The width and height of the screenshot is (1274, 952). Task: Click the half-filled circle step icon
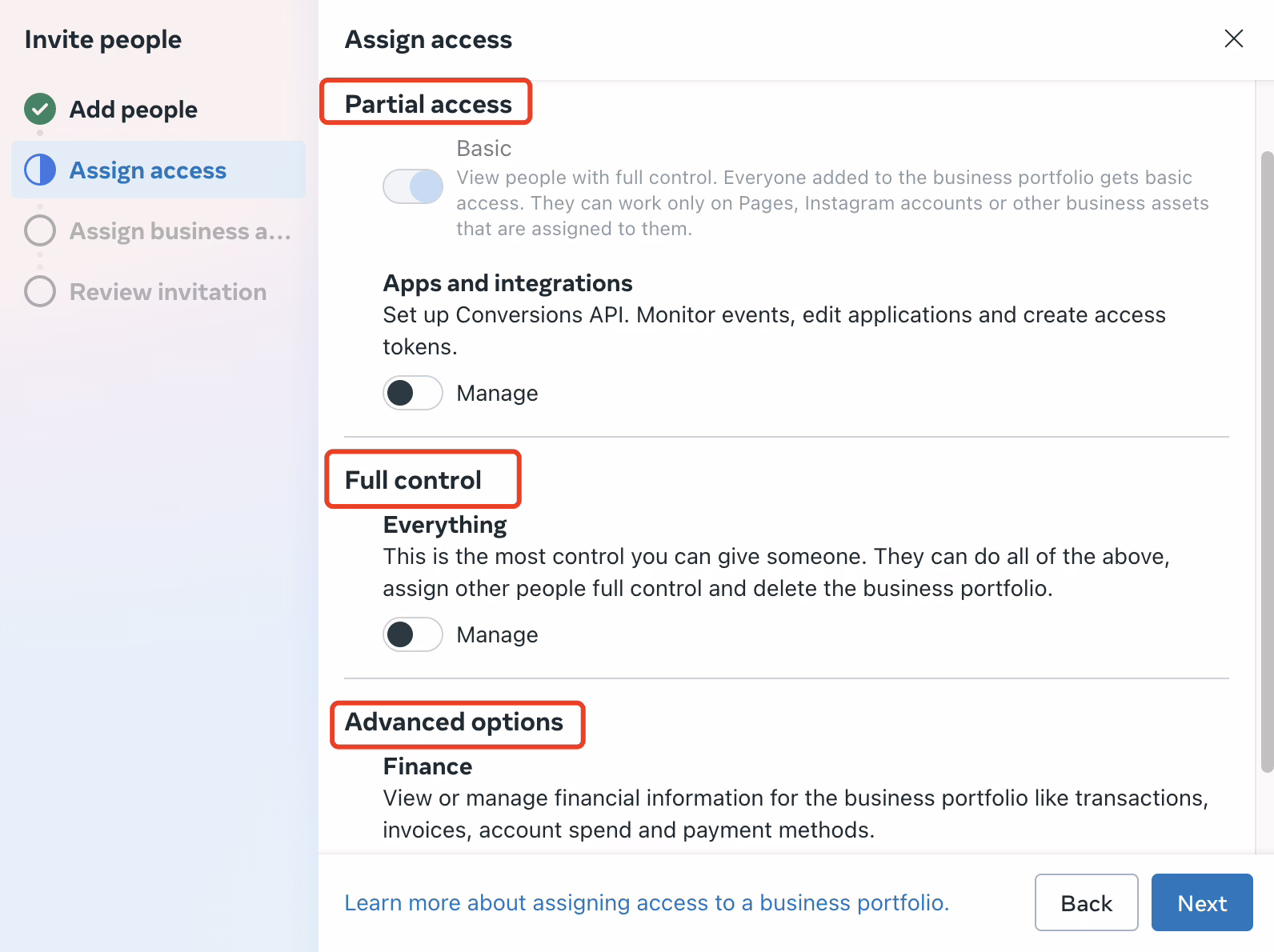click(40, 170)
